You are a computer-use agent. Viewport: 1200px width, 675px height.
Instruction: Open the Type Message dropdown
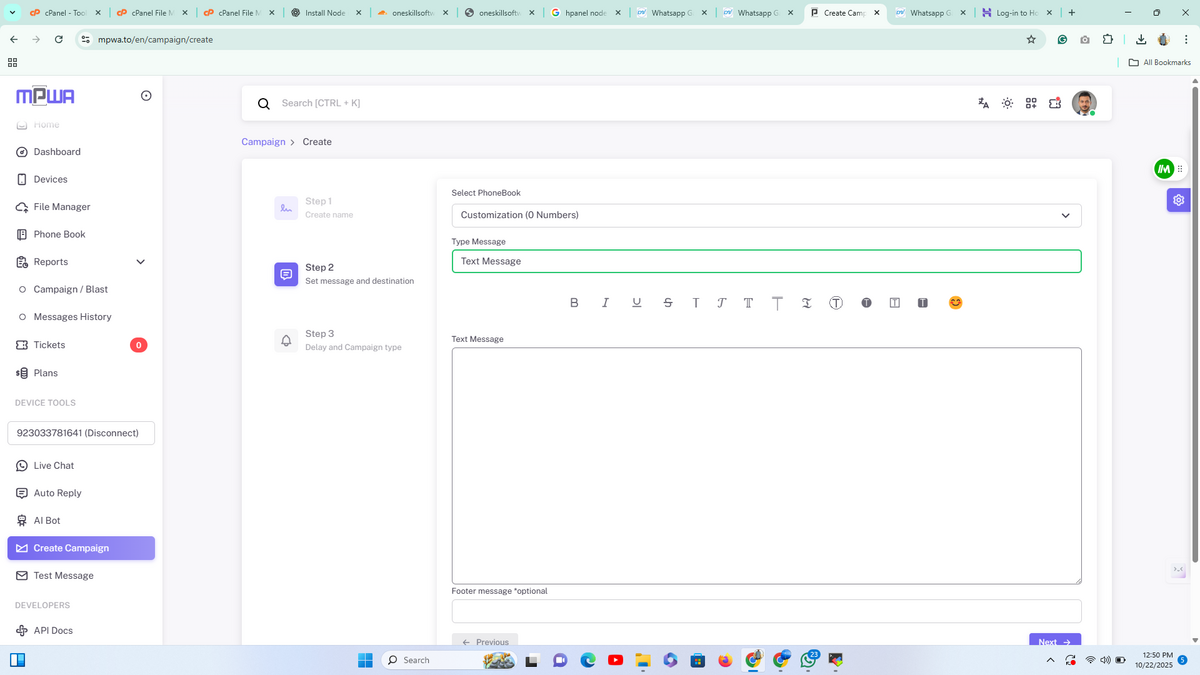(x=766, y=261)
